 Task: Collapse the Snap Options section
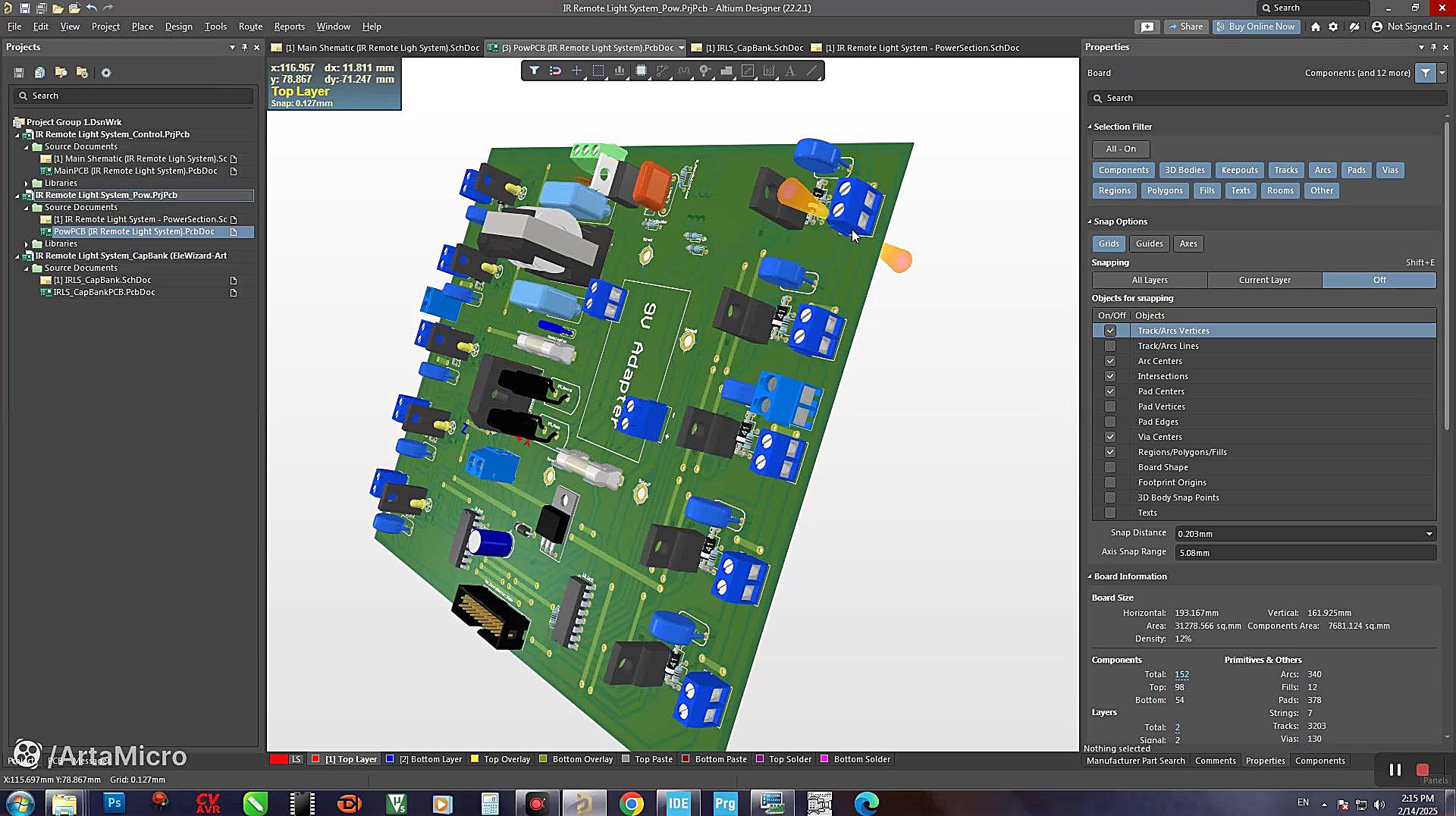click(1090, 221)
